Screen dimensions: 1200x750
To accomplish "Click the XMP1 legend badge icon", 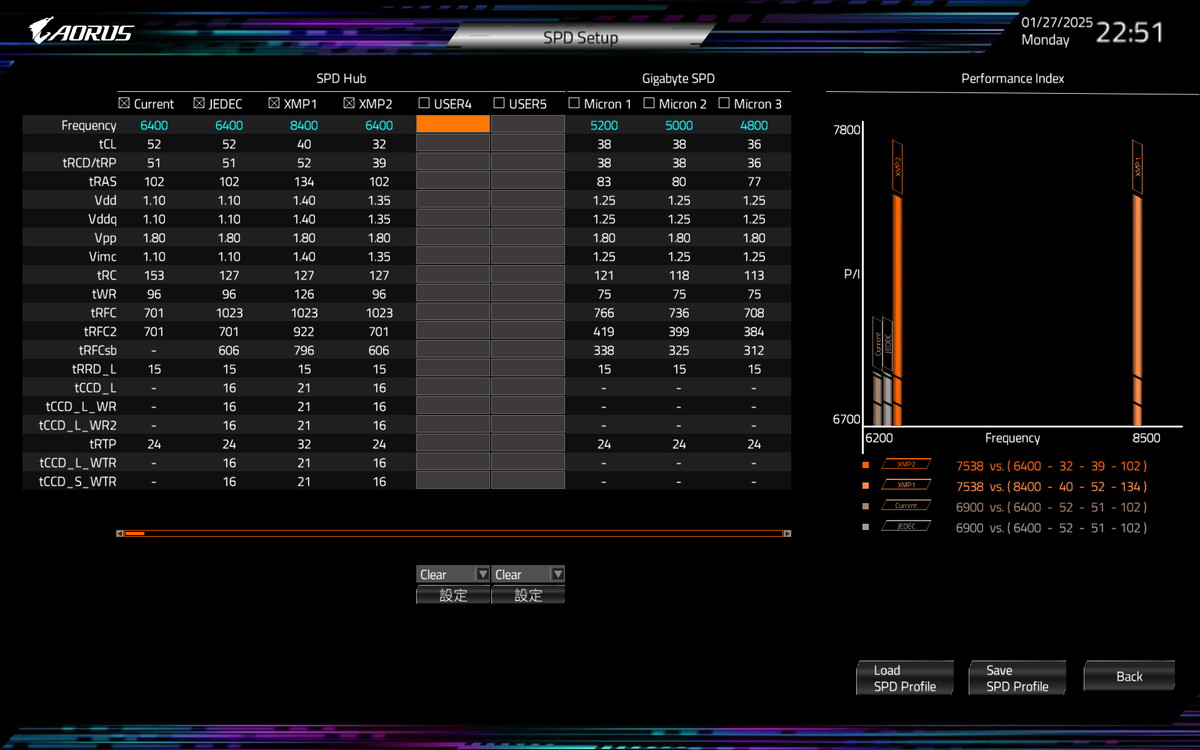I will coord(906,485).
